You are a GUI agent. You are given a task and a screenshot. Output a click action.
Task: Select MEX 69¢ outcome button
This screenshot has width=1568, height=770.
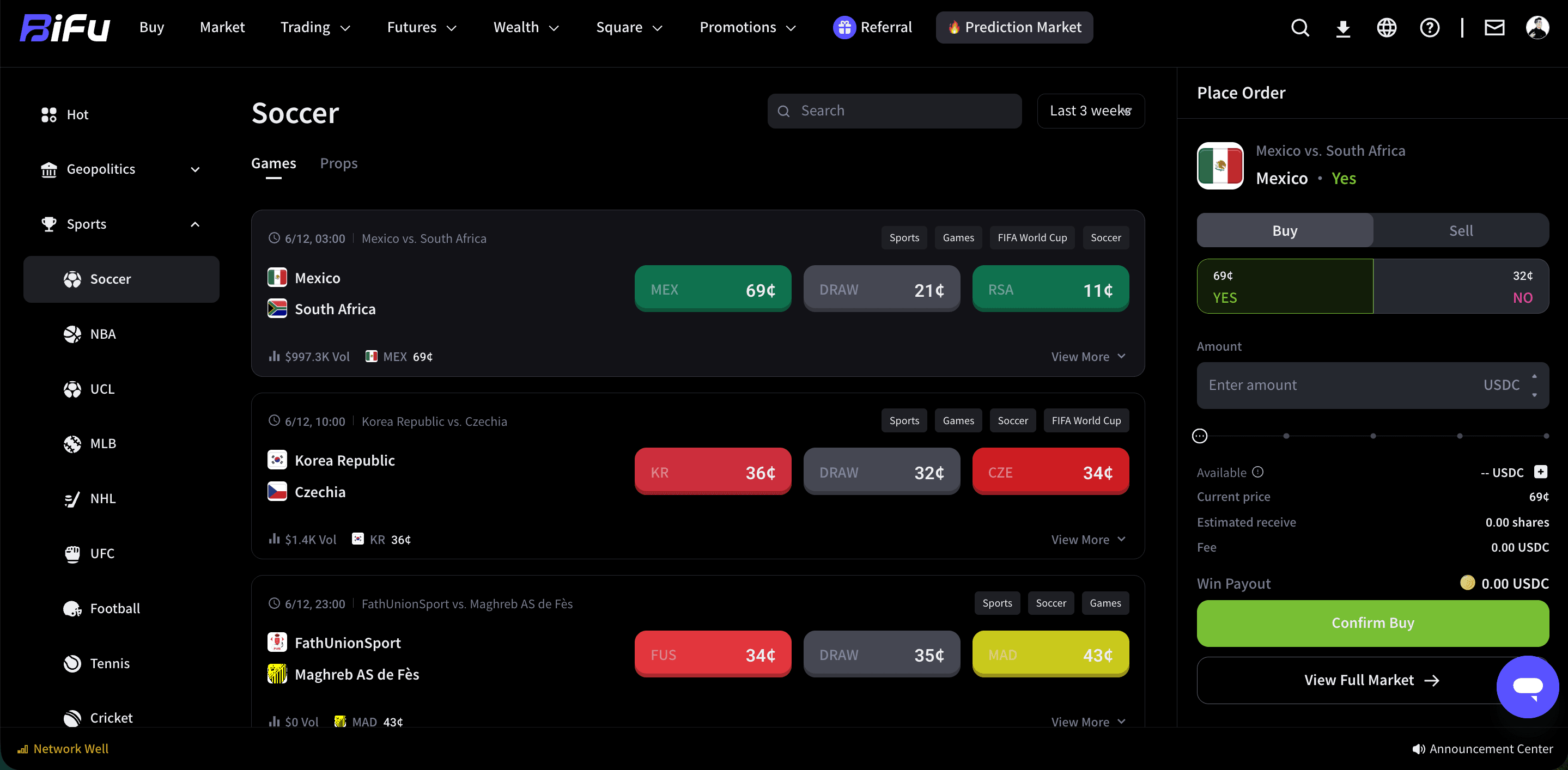coord(713,289)
